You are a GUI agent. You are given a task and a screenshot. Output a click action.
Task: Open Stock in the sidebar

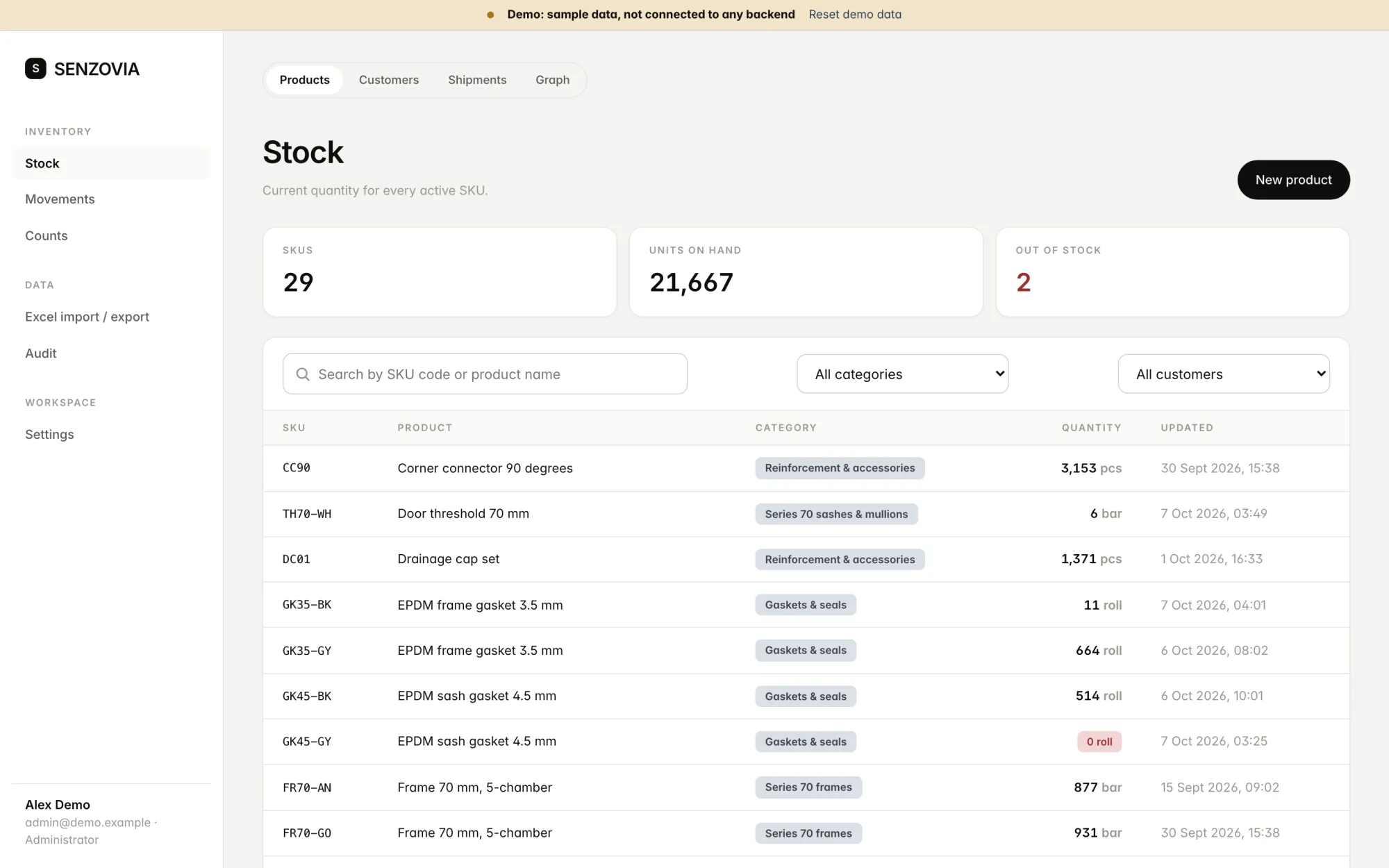point(111,163)
